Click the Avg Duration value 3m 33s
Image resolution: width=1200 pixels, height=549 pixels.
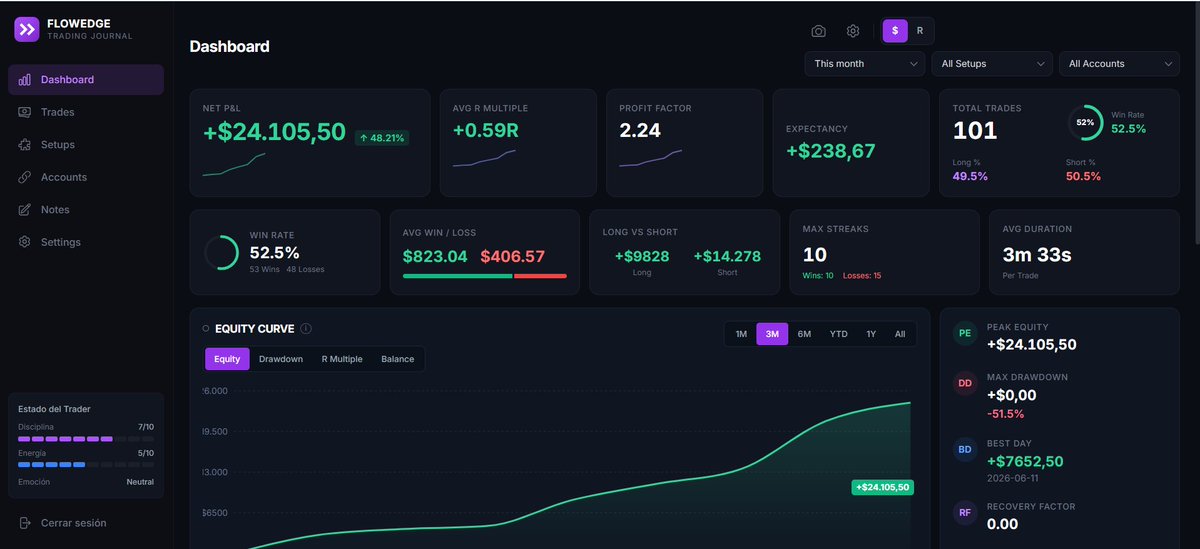coord(1037,255)
